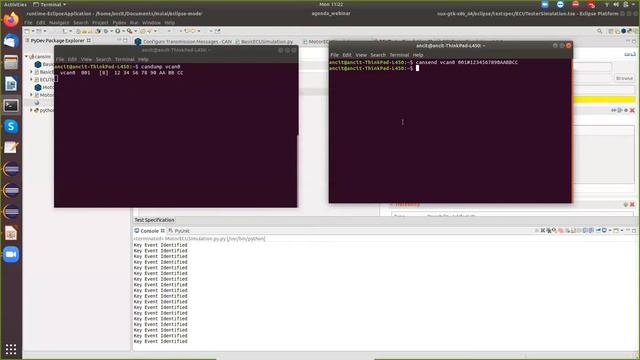Open the Zoom tray indicator in top bar
The height and width of the screenshot is (360, 640).
click(x=544, y=4)
